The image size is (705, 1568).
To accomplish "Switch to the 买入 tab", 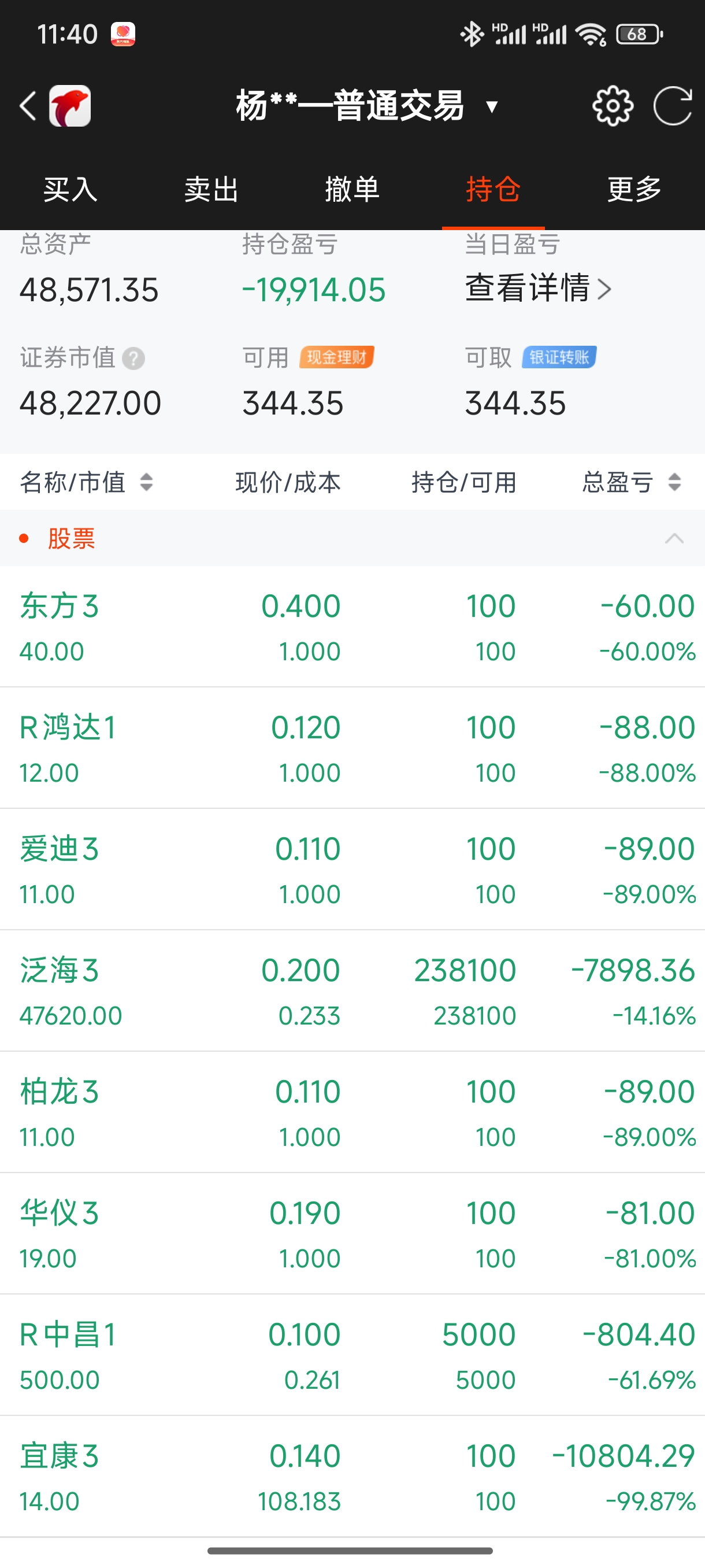I will click(x=70, y=189).
